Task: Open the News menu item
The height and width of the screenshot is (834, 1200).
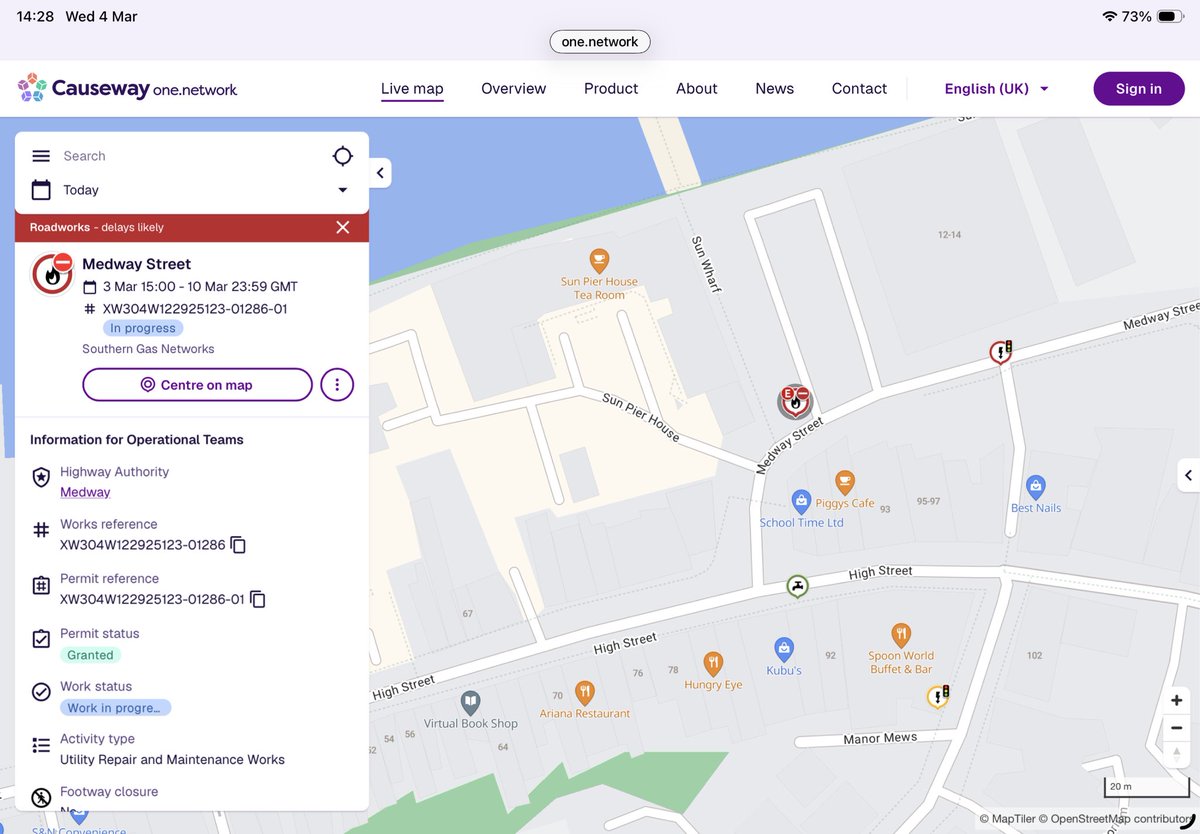Action: click(774, 89)
